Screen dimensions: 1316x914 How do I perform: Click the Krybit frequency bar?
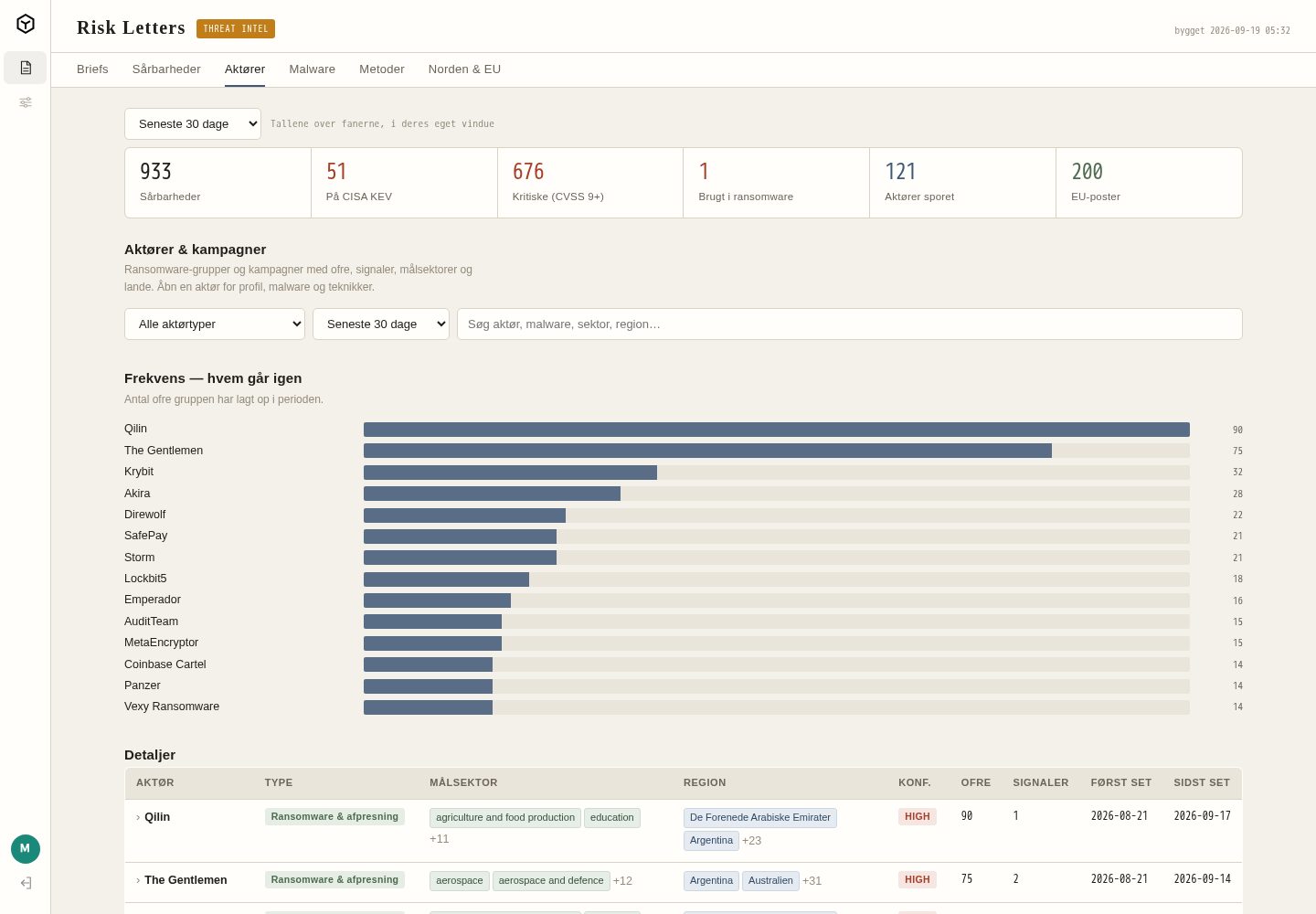[510, 473]
